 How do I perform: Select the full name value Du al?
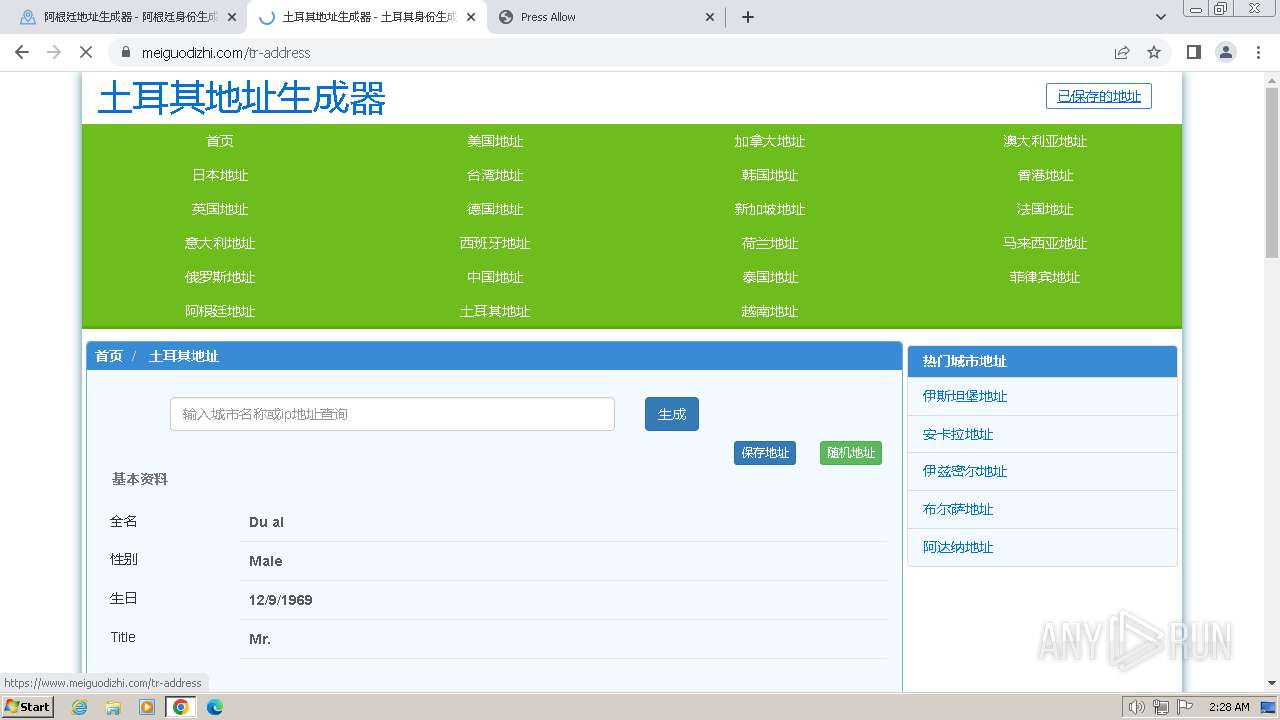pos(266,522)
